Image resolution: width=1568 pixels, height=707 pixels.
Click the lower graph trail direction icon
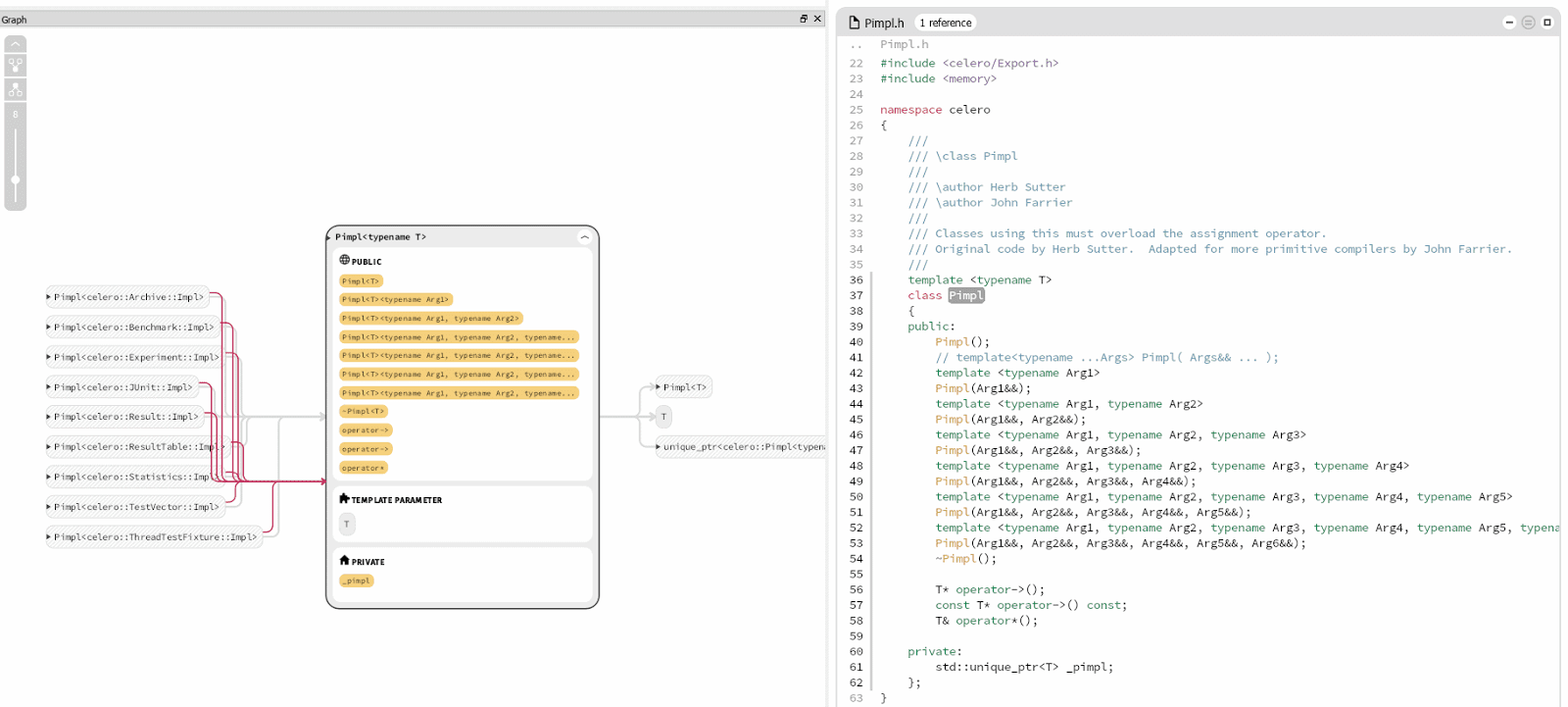pyautogui.click(x=16, y=89)
